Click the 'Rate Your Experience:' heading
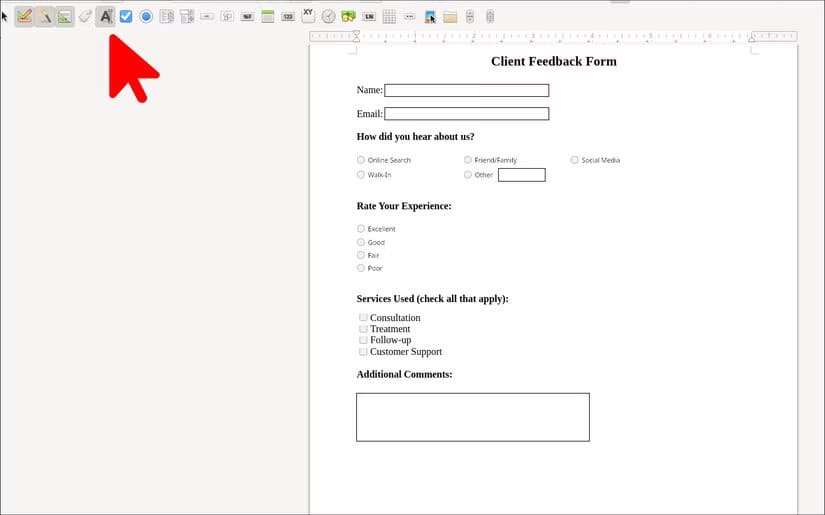The image size is (825, 515). [x=404, y=206]
